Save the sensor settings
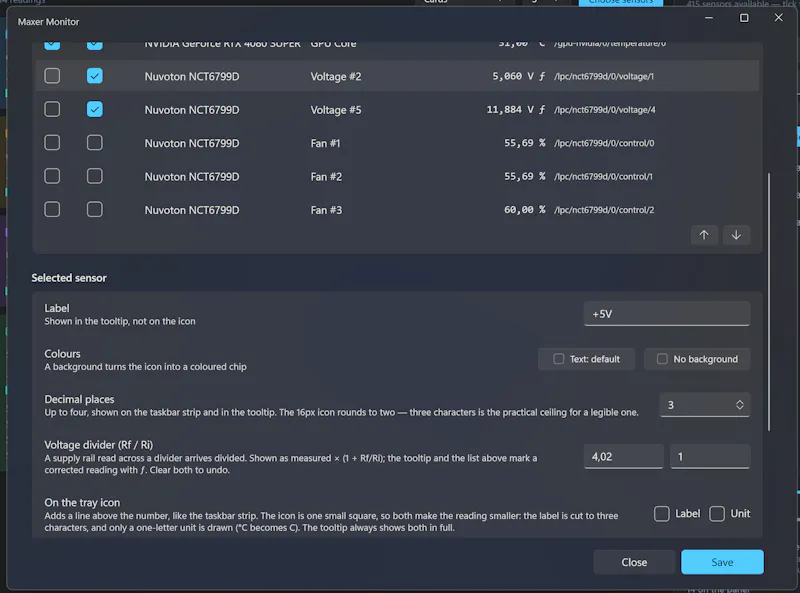800x593 pixels. [722, 562]
